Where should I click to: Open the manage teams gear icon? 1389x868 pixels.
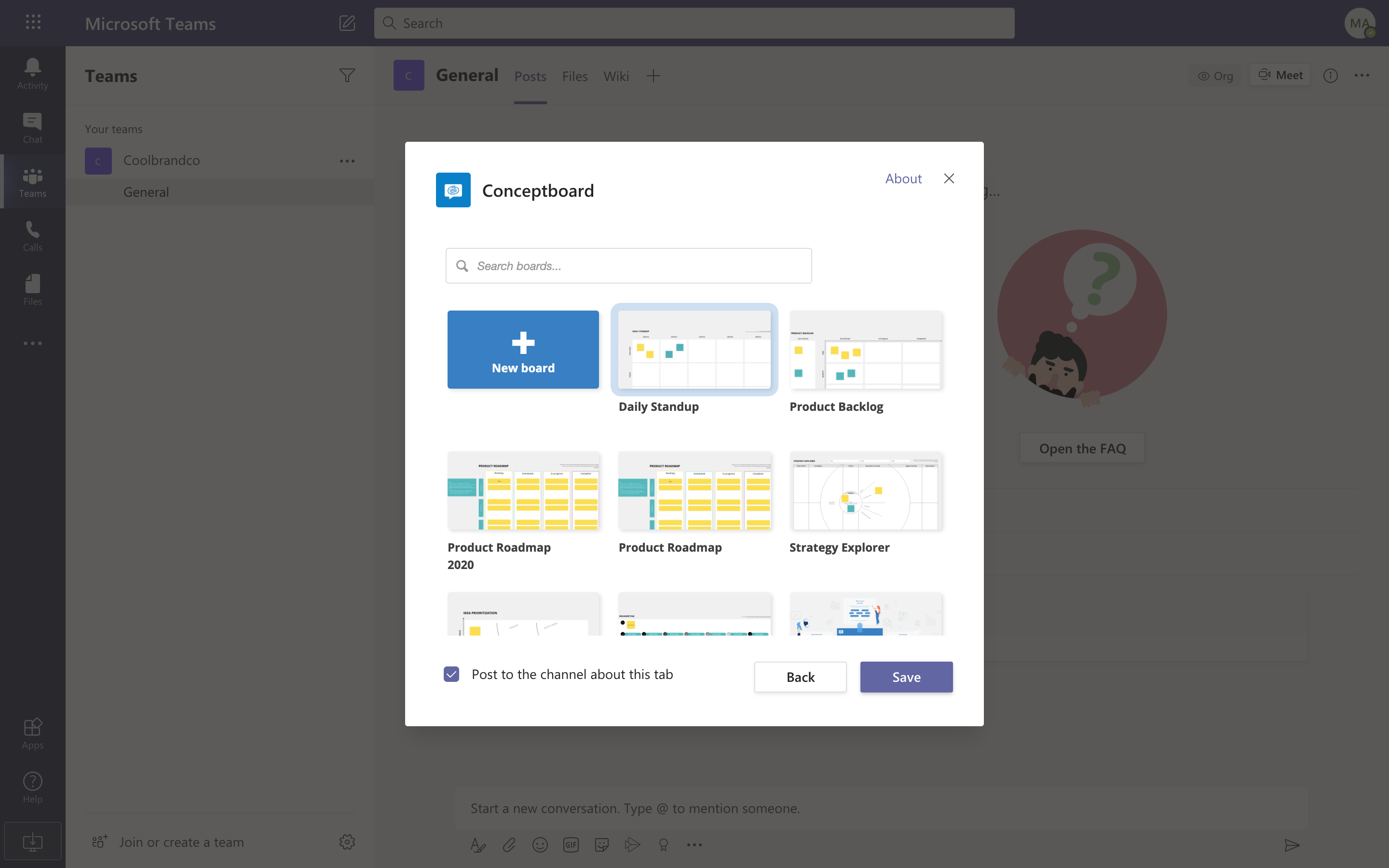(x=347, y=842)
